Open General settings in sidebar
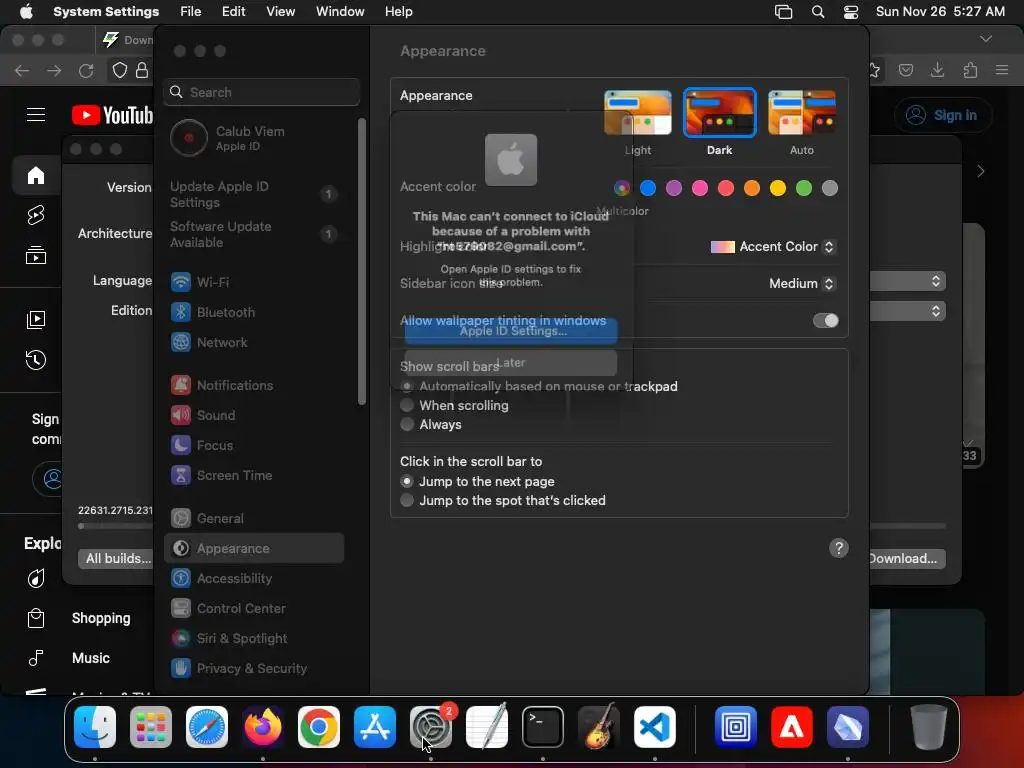This screenshot has width=1024, height=768. pyautogui.click(x=254, y=519)
